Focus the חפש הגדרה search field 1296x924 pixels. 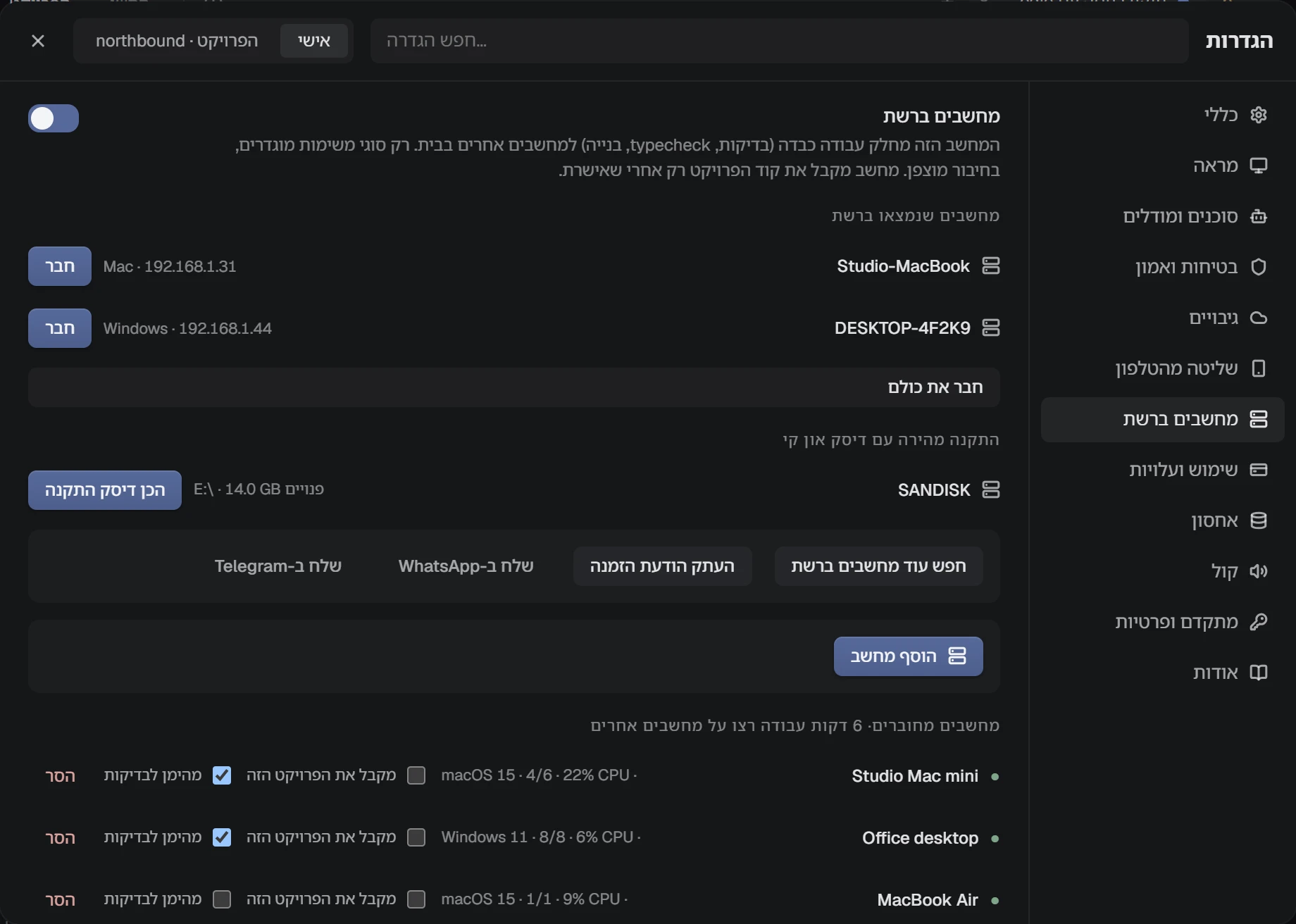tap(780, 41)
